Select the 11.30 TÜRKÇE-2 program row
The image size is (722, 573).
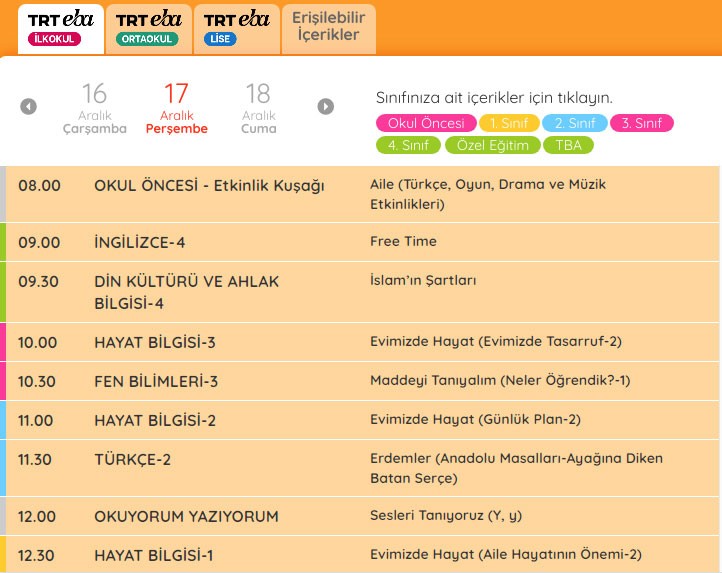360,468
